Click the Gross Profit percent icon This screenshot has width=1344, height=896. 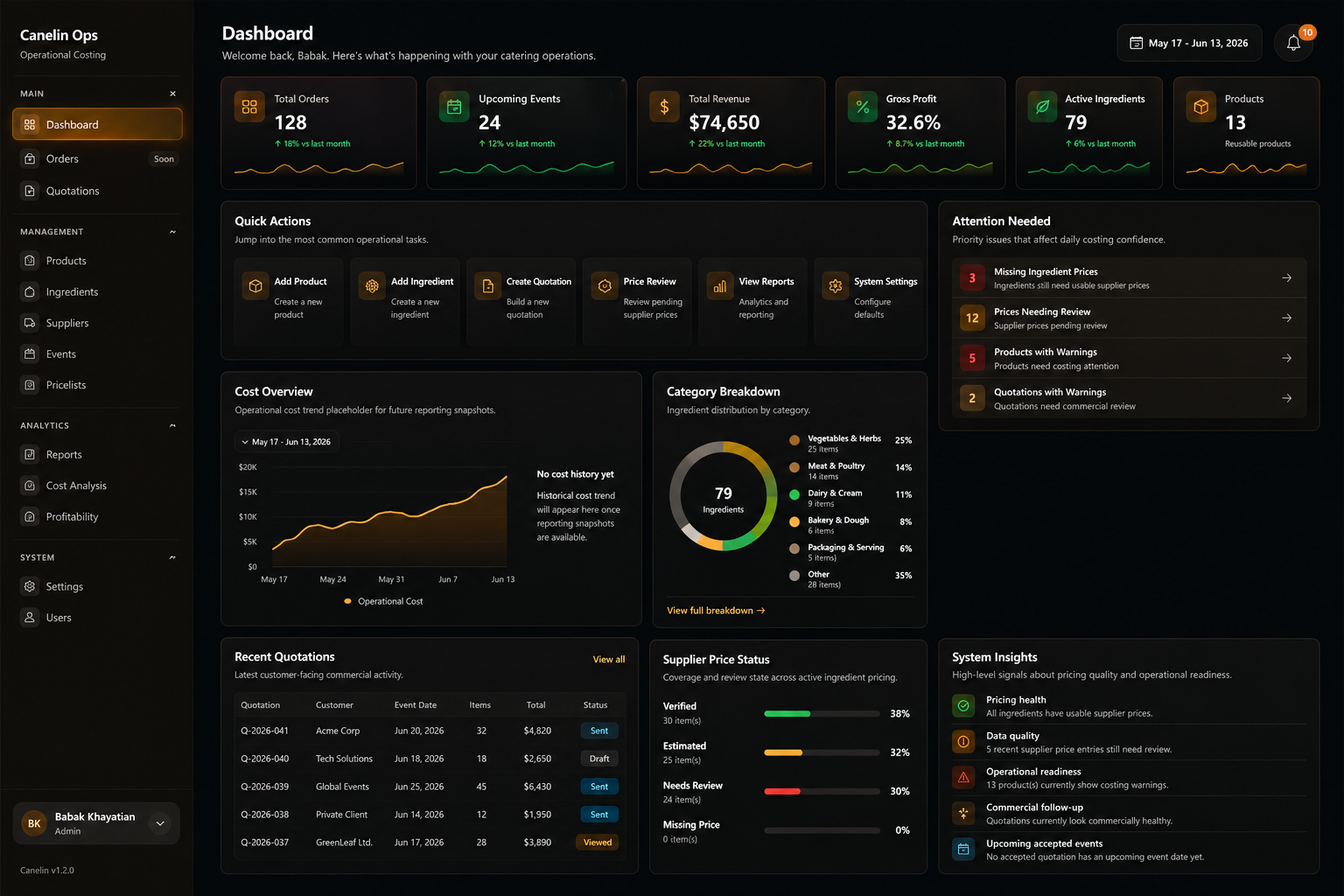tap(863, 107)
